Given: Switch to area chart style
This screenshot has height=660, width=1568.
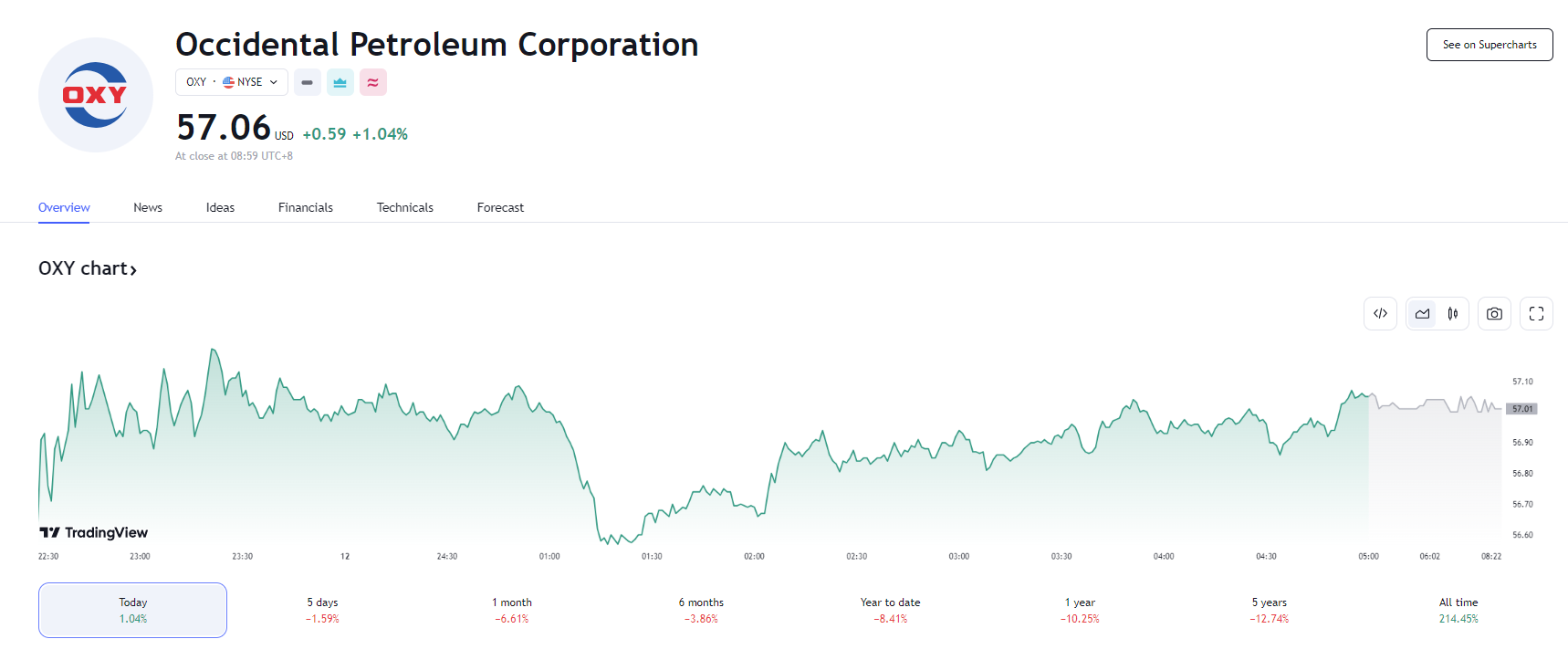Looking at the screenshot, I should pos(1422,314).
